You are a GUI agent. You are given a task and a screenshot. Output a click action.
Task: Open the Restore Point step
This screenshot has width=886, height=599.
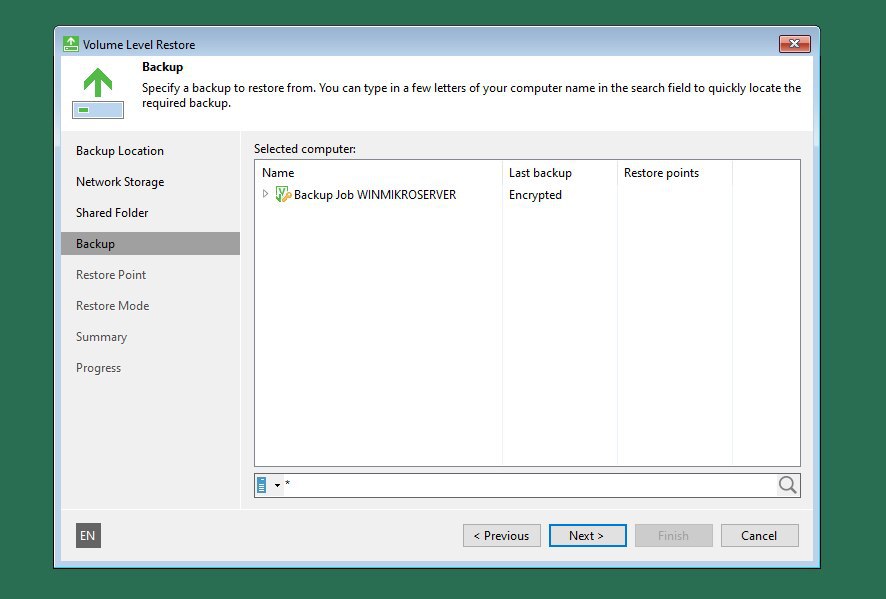(x=111, y=275)
